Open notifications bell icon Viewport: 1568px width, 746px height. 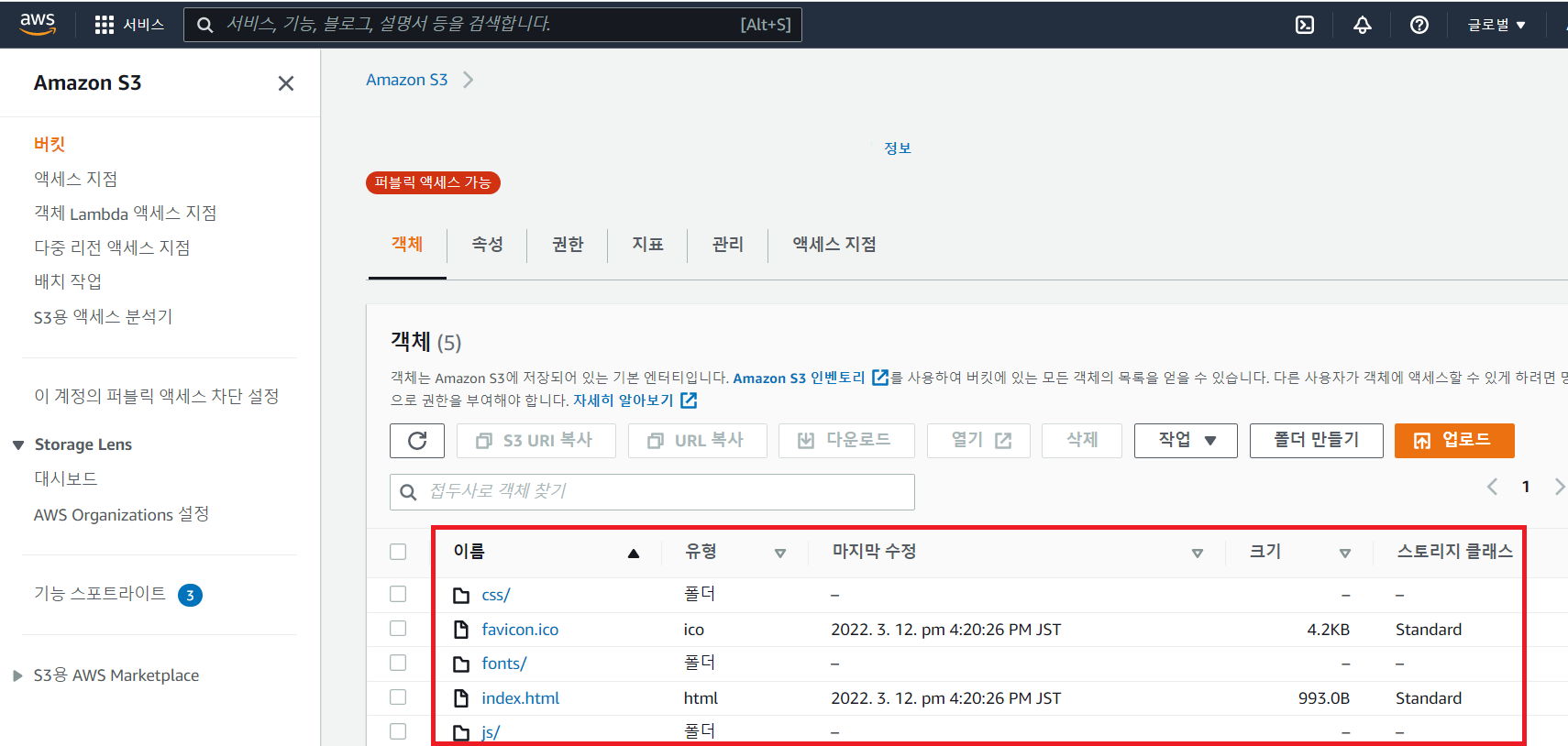coord(1363,25)
